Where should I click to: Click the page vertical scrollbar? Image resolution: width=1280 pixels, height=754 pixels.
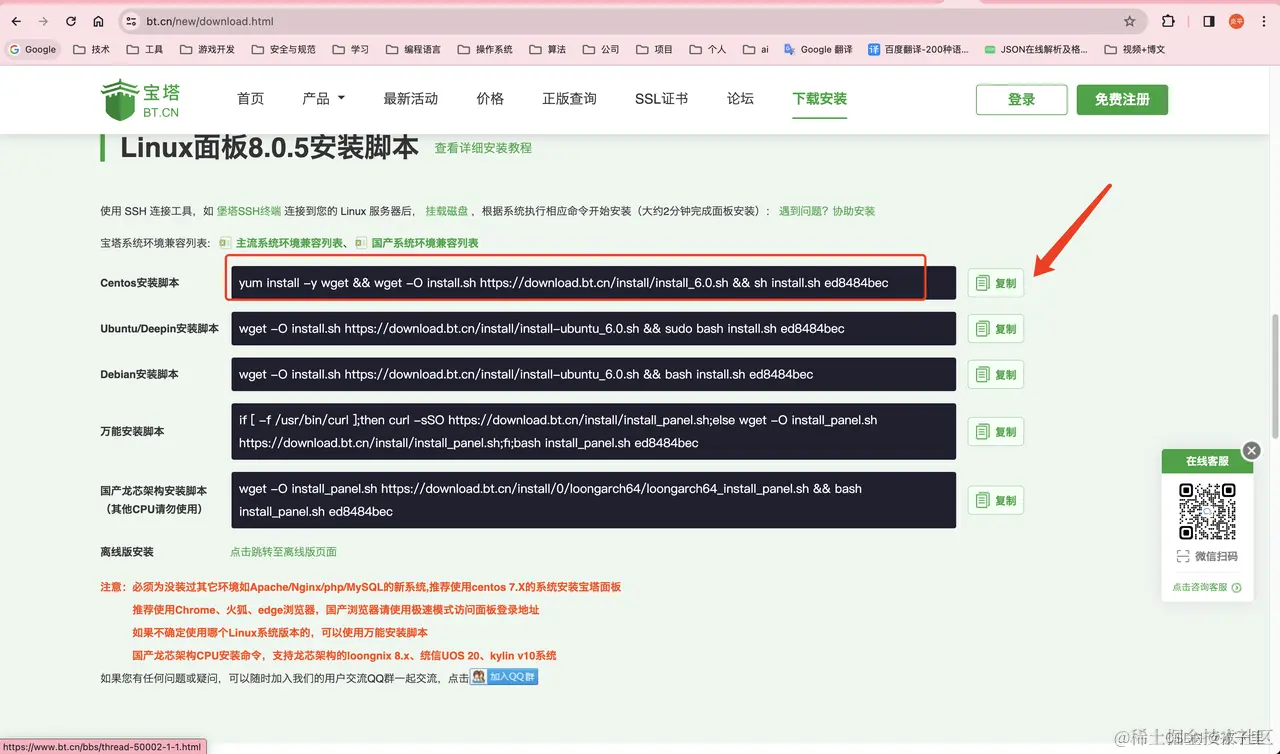1274,376
